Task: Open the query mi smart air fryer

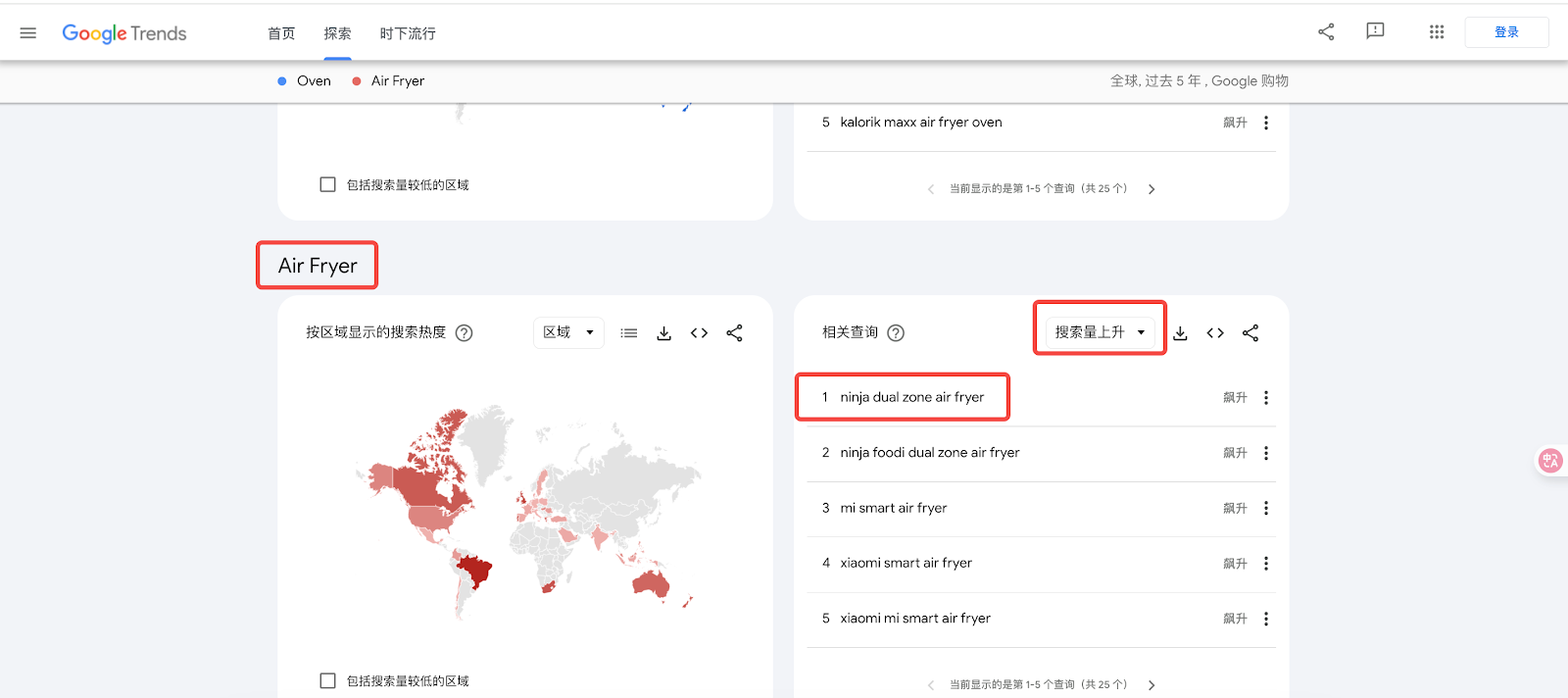Action: point(893,508)
